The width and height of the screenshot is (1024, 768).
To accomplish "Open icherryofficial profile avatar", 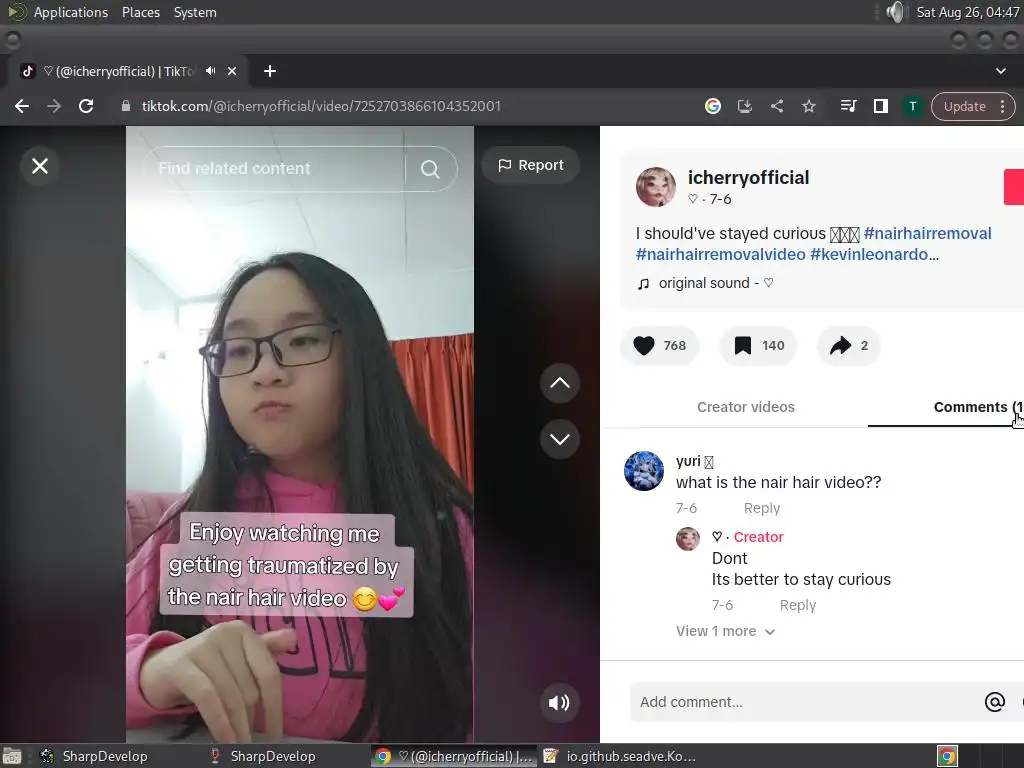I will [x=656, y=187].
